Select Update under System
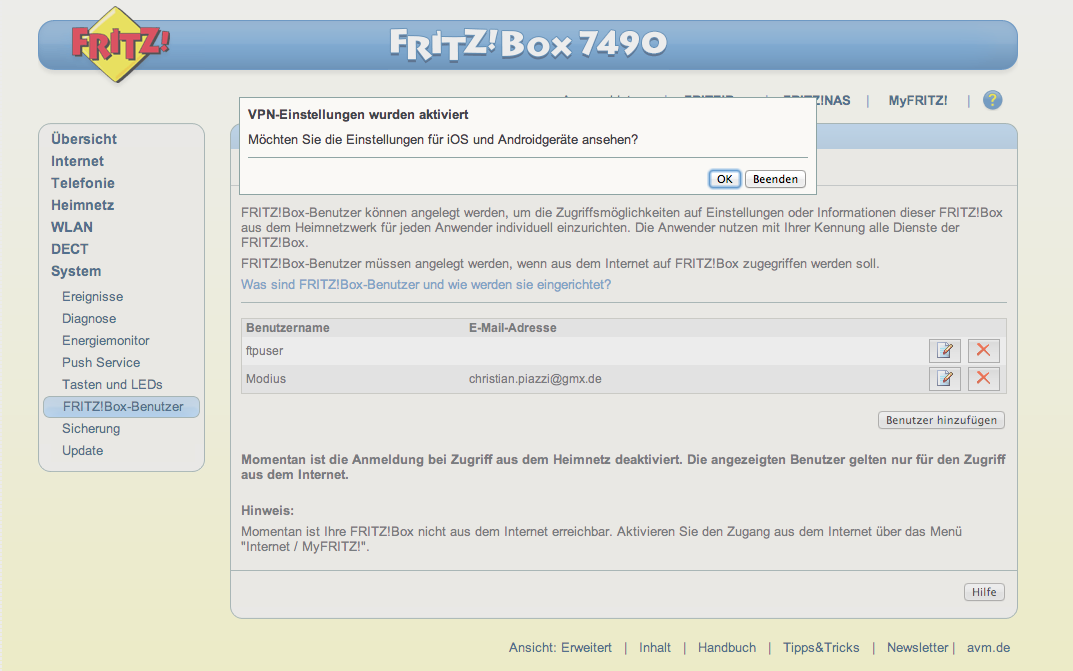 (x=82, y=451)
